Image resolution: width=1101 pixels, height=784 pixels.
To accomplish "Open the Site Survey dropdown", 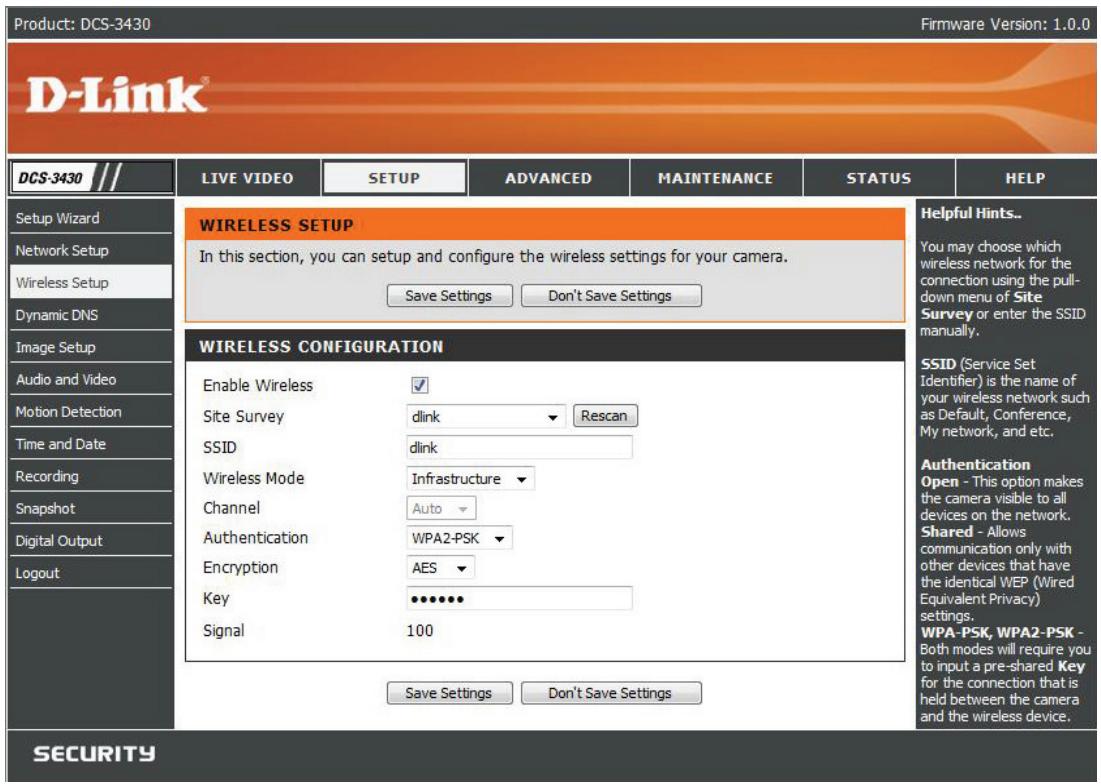I will (485, 417).
